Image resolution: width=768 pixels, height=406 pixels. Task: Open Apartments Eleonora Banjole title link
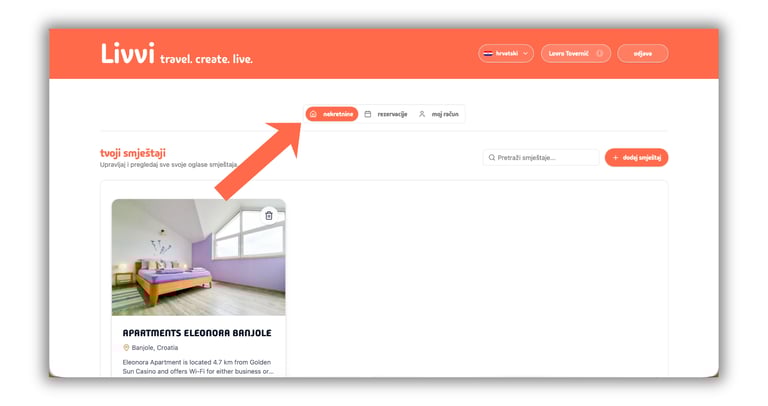tap(197, 333)
